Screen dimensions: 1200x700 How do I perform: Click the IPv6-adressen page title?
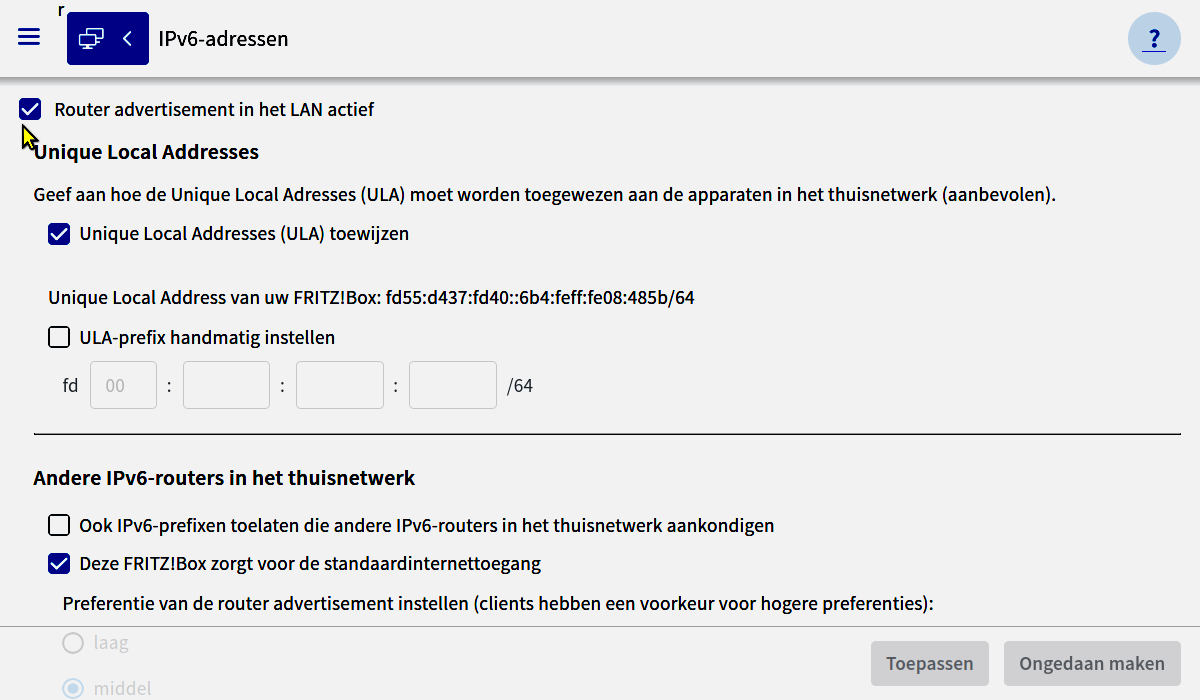223,39
